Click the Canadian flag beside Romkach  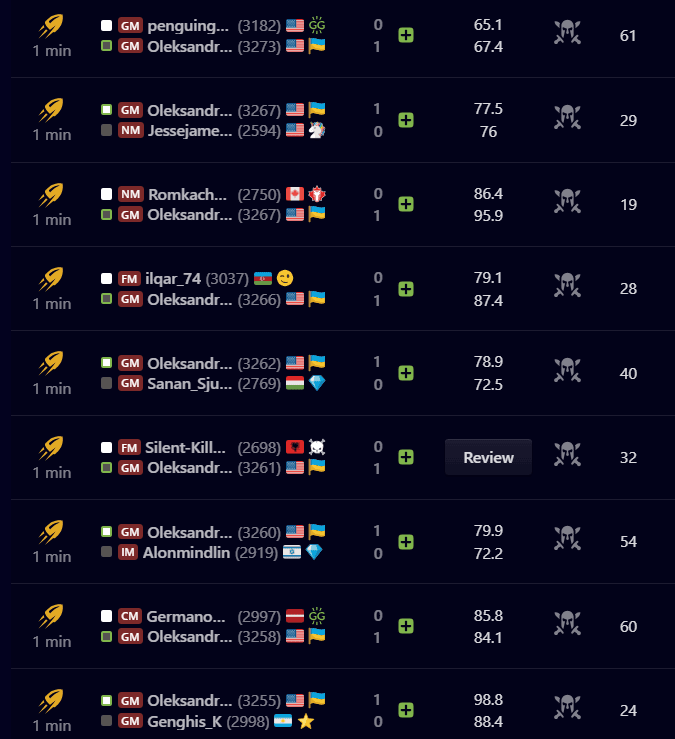(294, 194)
